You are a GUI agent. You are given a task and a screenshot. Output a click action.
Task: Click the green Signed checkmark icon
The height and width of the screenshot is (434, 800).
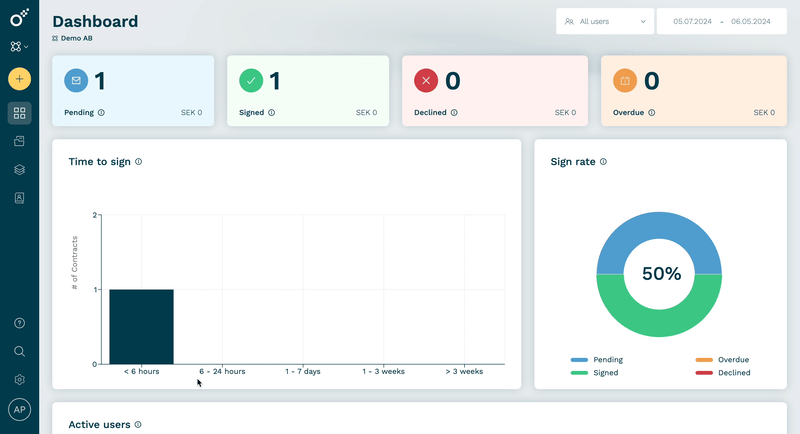pos(251,81)
